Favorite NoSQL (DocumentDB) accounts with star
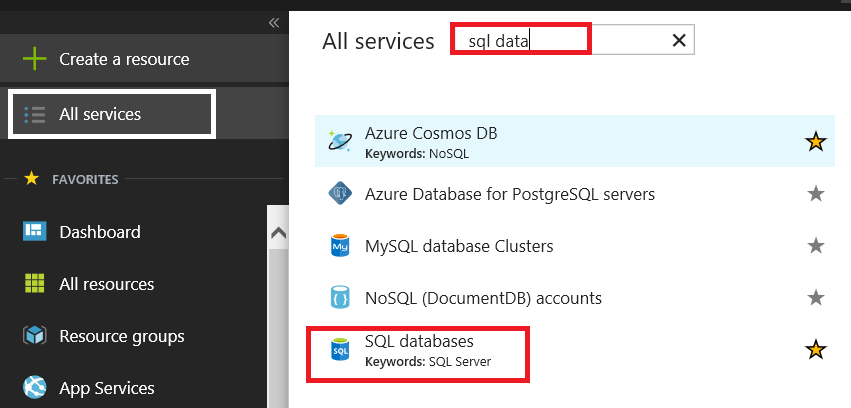This screenshot has width=851, height=408. (816, 298)
